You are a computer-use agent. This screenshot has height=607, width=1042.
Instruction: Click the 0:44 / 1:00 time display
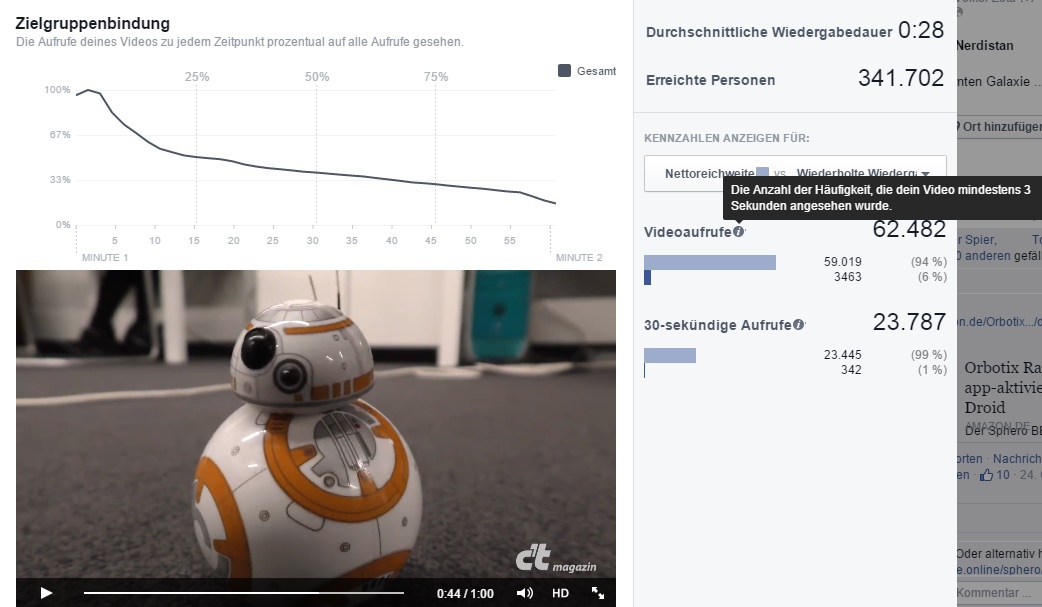point(465,594)
